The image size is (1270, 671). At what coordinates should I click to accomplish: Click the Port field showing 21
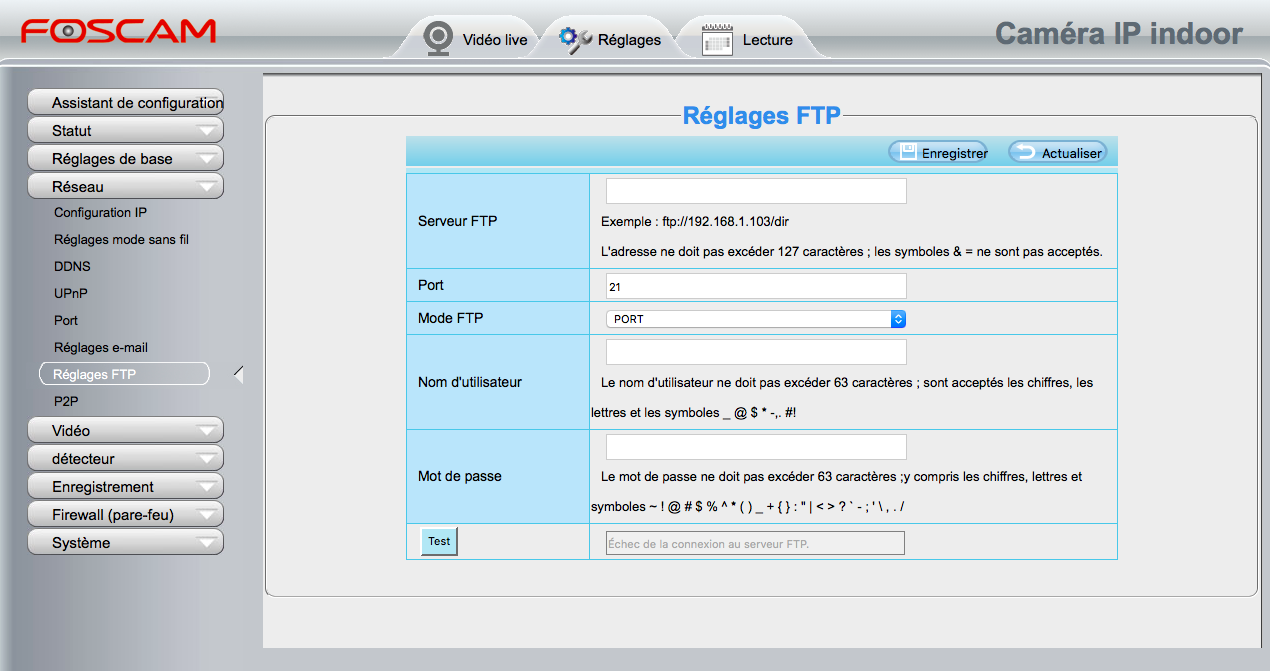(756, 286)
